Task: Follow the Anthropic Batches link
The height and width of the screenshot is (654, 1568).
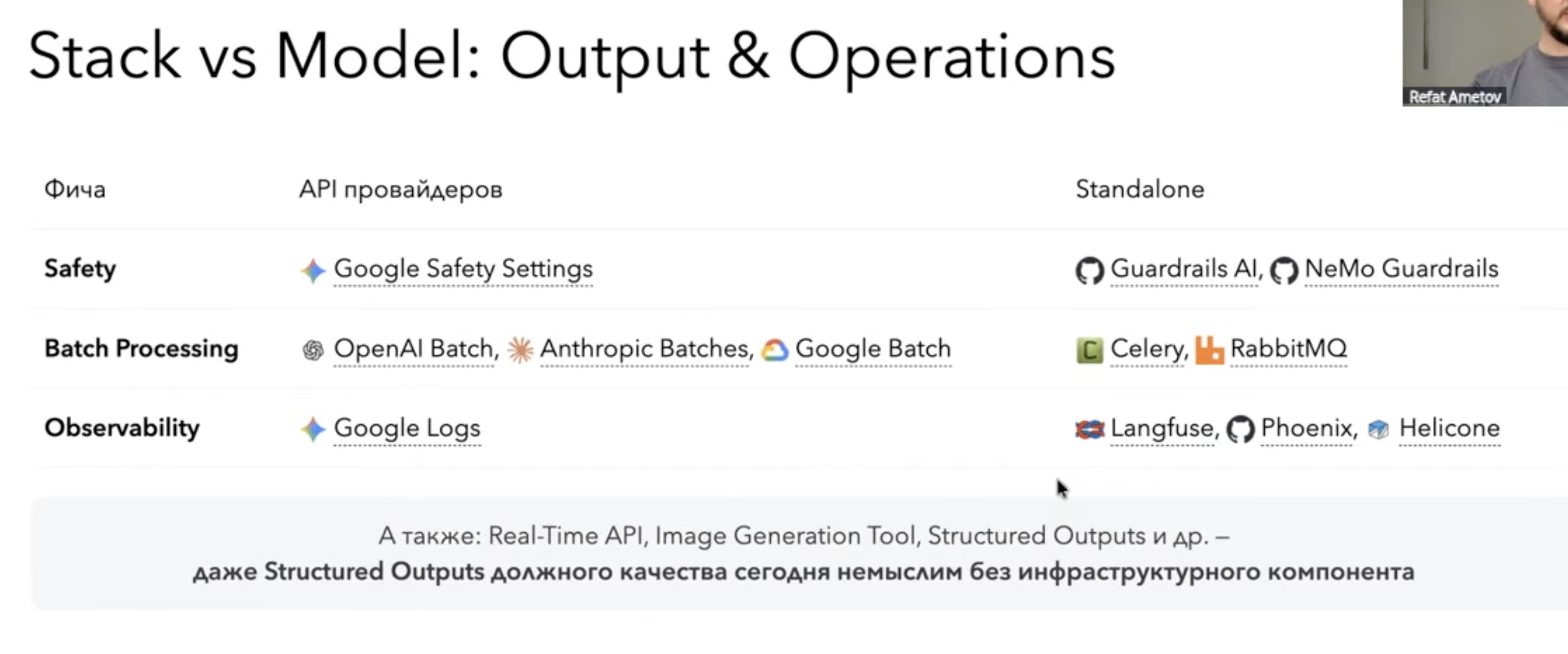Action: pos(644,348)
